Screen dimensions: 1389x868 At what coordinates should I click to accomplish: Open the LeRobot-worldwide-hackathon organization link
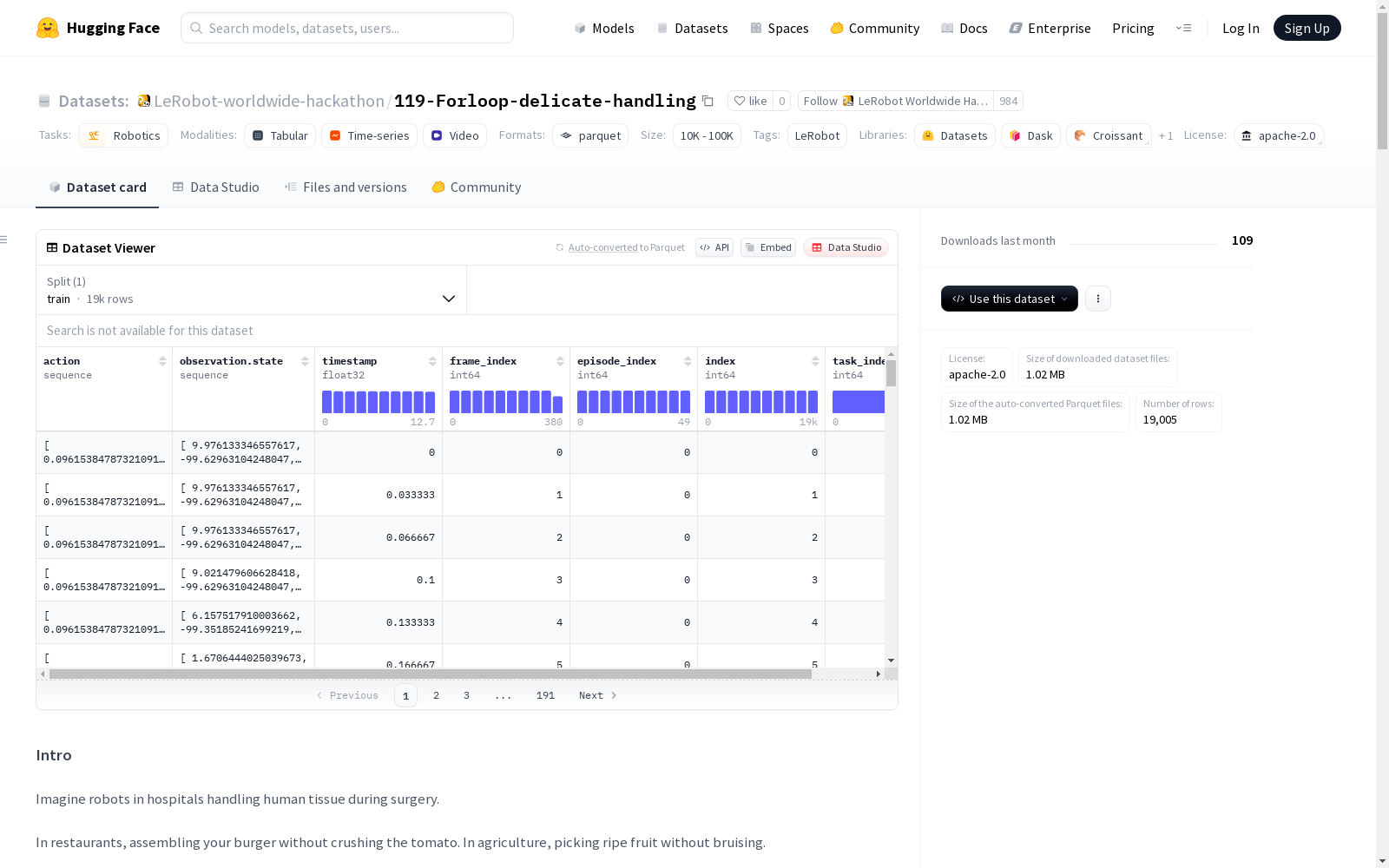coord(269,101)
